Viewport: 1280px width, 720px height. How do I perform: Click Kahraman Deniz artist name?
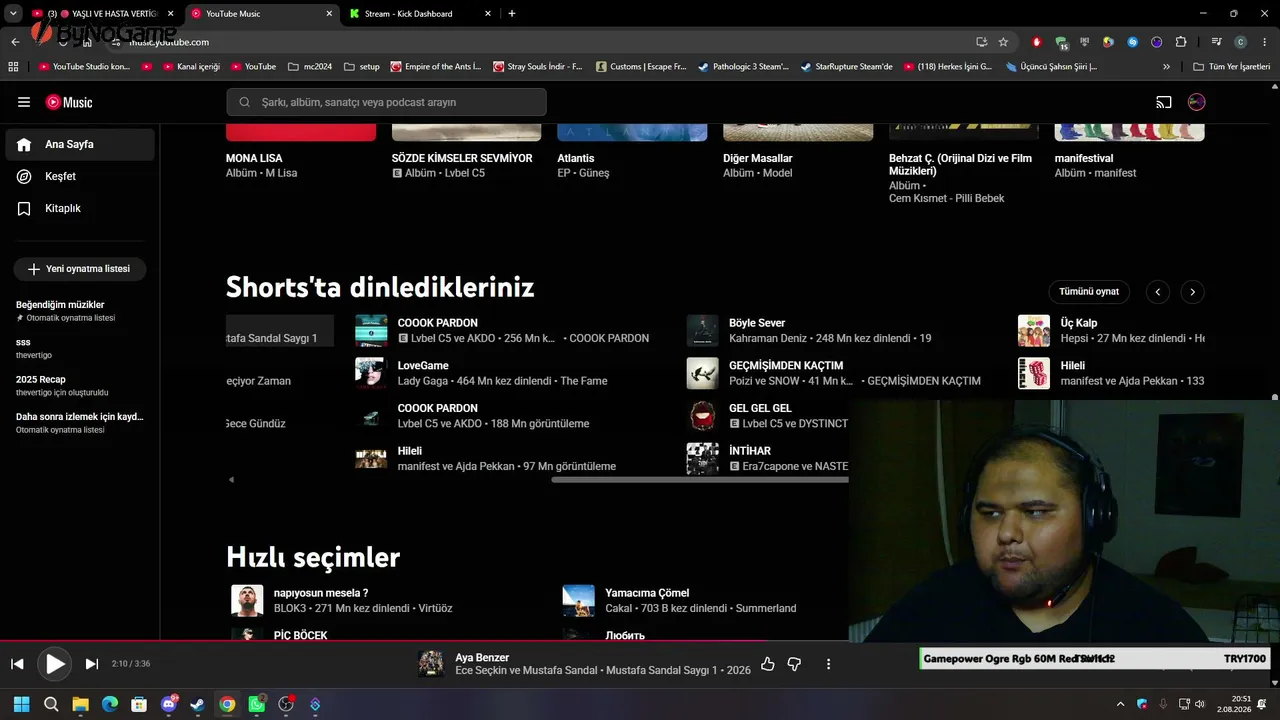point(767,338)
